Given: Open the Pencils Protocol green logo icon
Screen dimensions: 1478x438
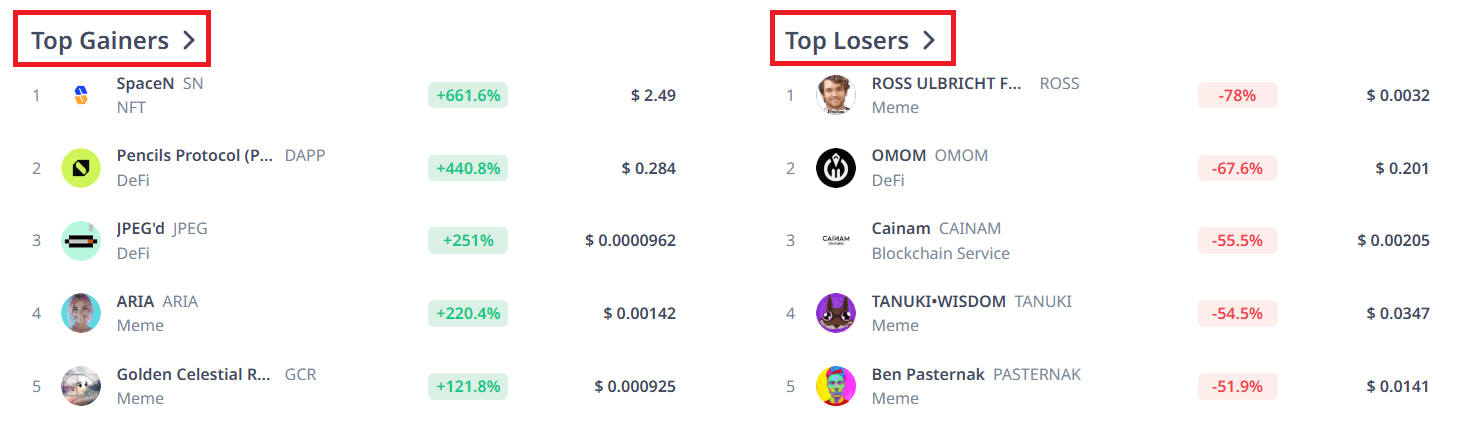Looking at the screenshot, I should (81, 168).
